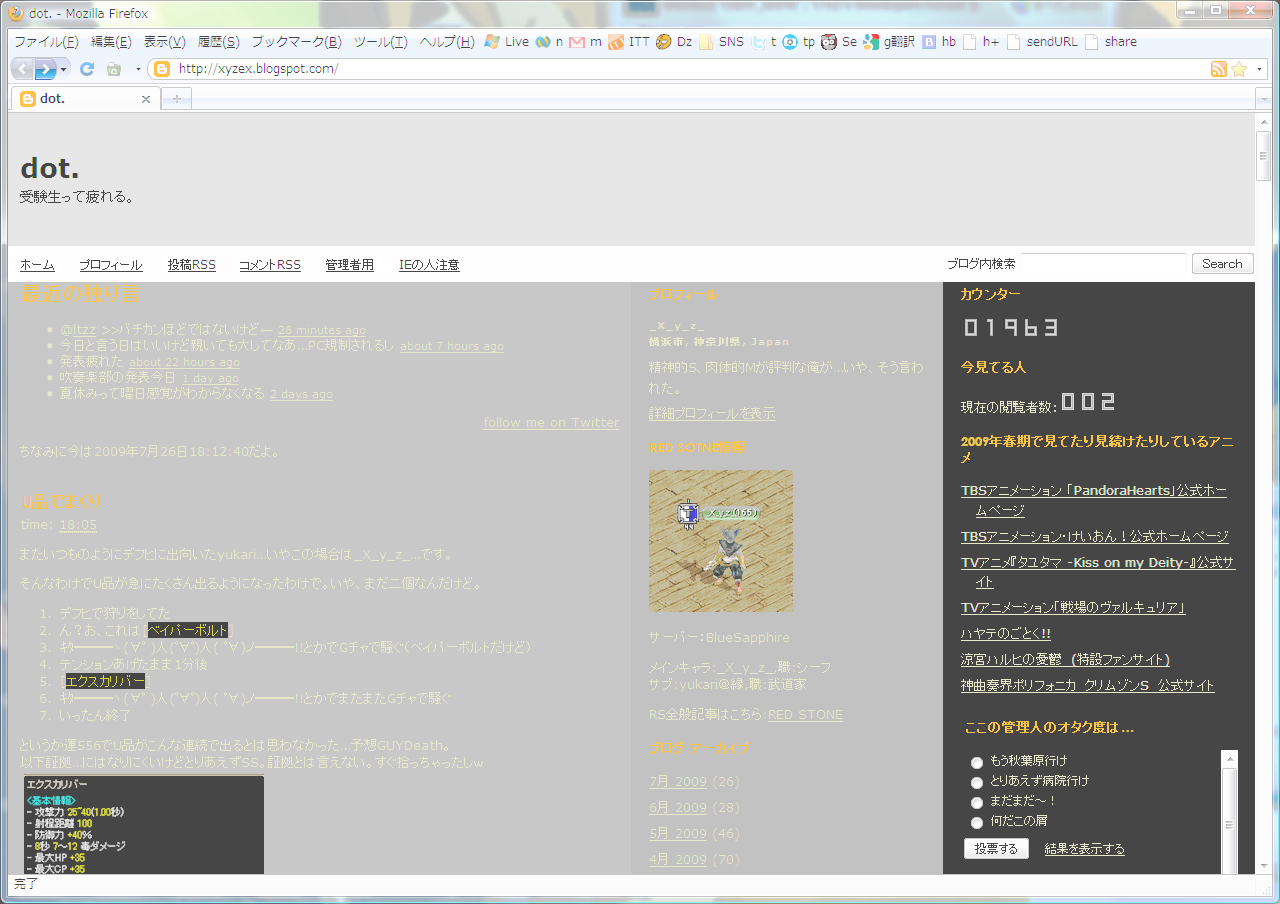Open the 'n' bookmark in bookmarks toolbar

pyautogui.click(x=550, y=42)
